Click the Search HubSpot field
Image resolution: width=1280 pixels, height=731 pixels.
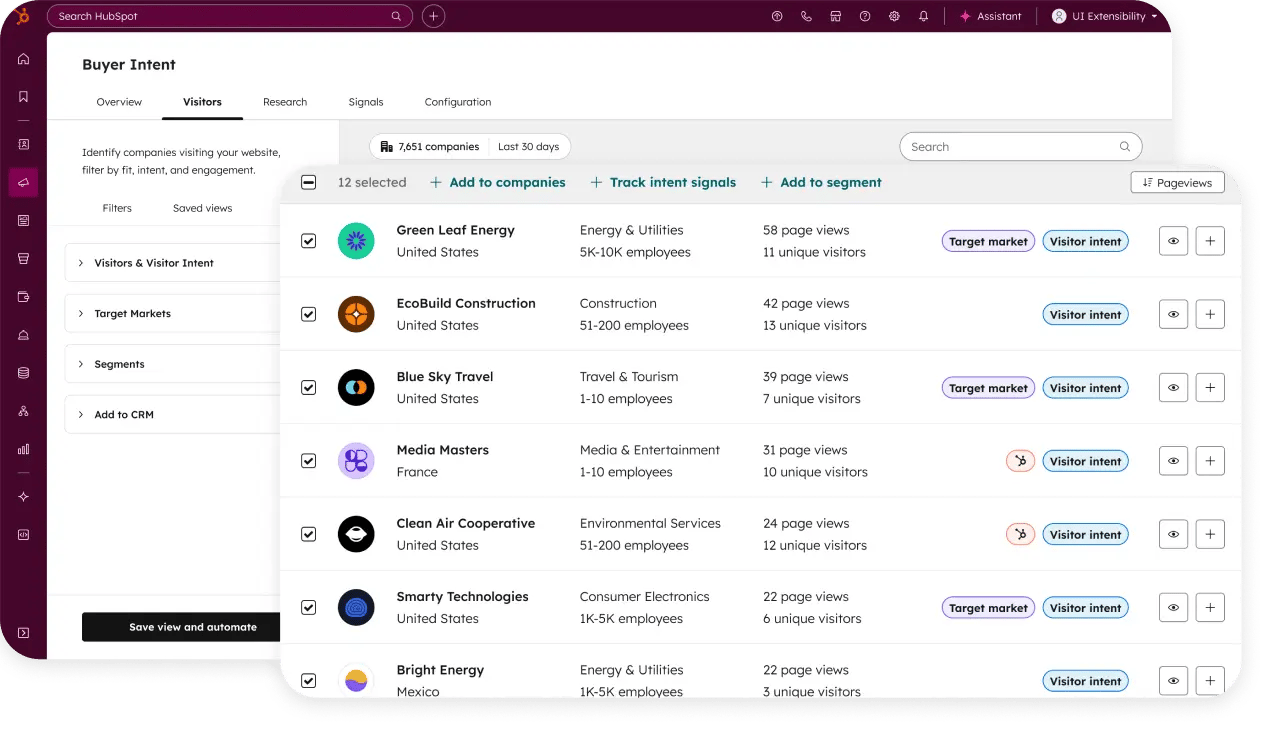point(230,16)
